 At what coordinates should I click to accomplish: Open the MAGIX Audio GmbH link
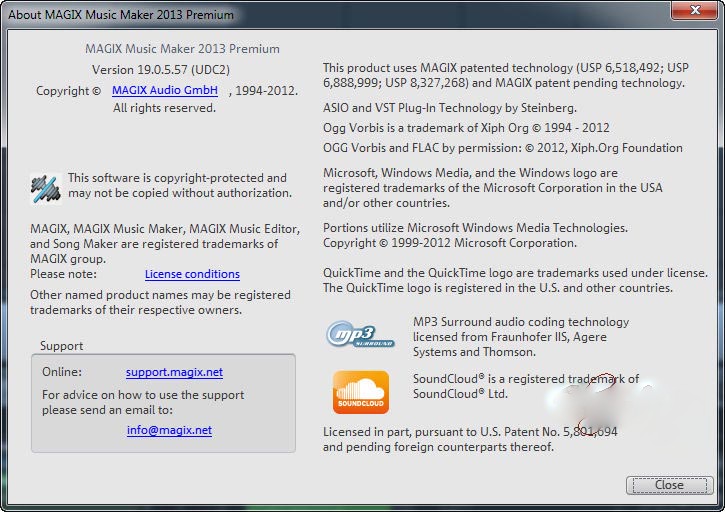165,90
